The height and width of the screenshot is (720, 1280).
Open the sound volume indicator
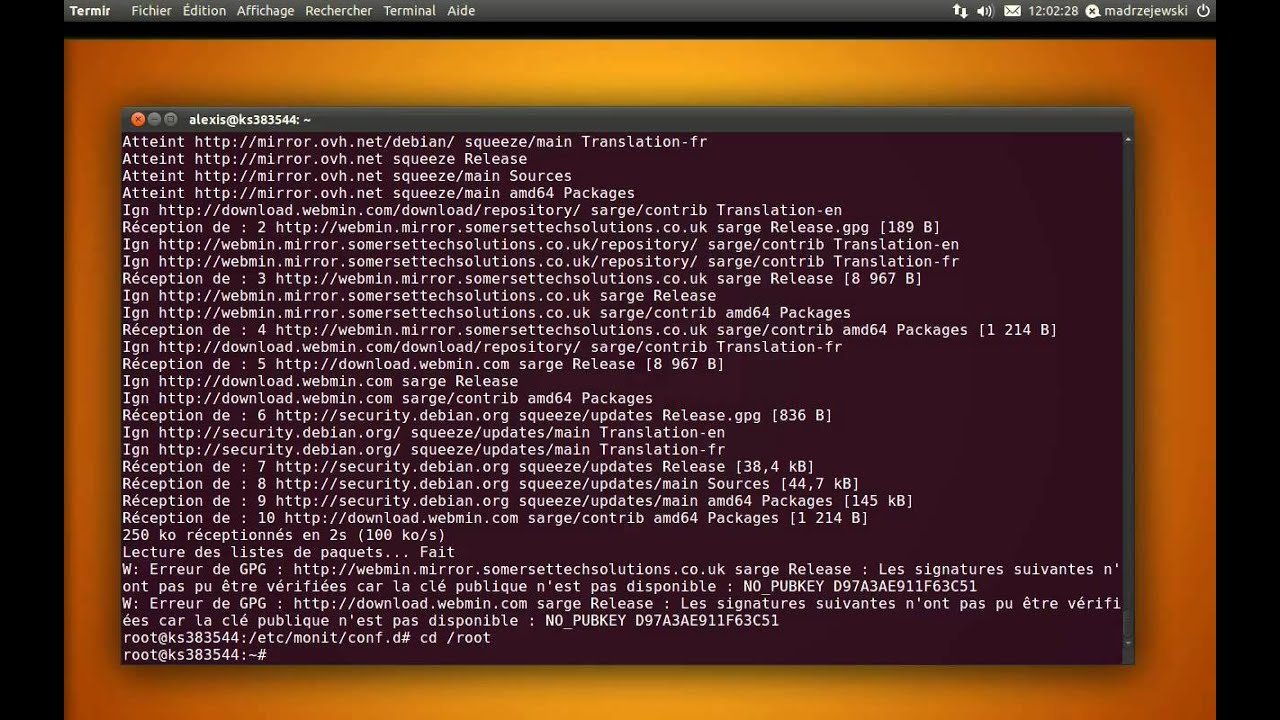[984, 11]
